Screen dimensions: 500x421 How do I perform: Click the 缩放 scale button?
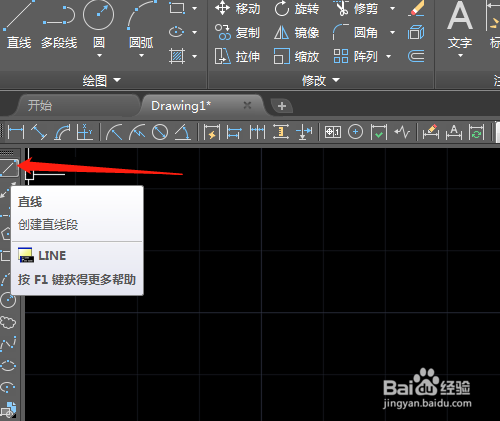[x=297, y=56]
